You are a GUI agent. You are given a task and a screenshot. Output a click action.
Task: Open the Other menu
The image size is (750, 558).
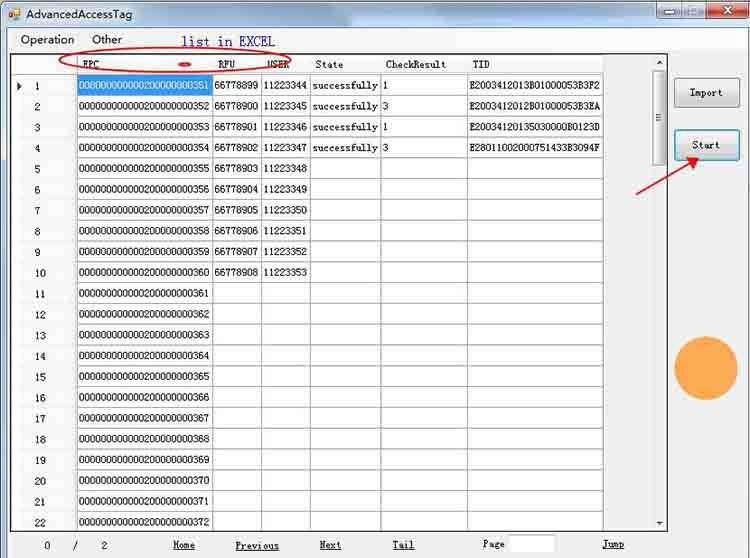(107, 40)
